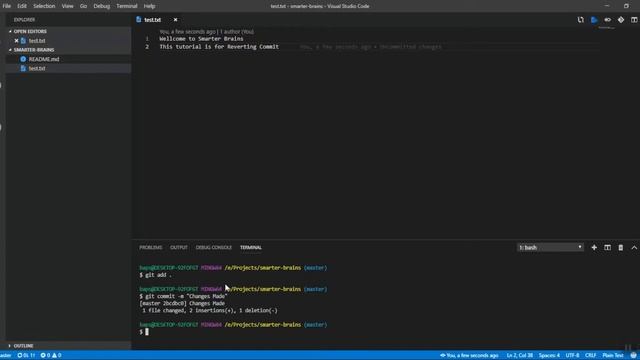Image resolution: width=640 pixels, height=360 pixels.
Task: Change indentation via Spaces: 4
Action: (x=549, y=355)
